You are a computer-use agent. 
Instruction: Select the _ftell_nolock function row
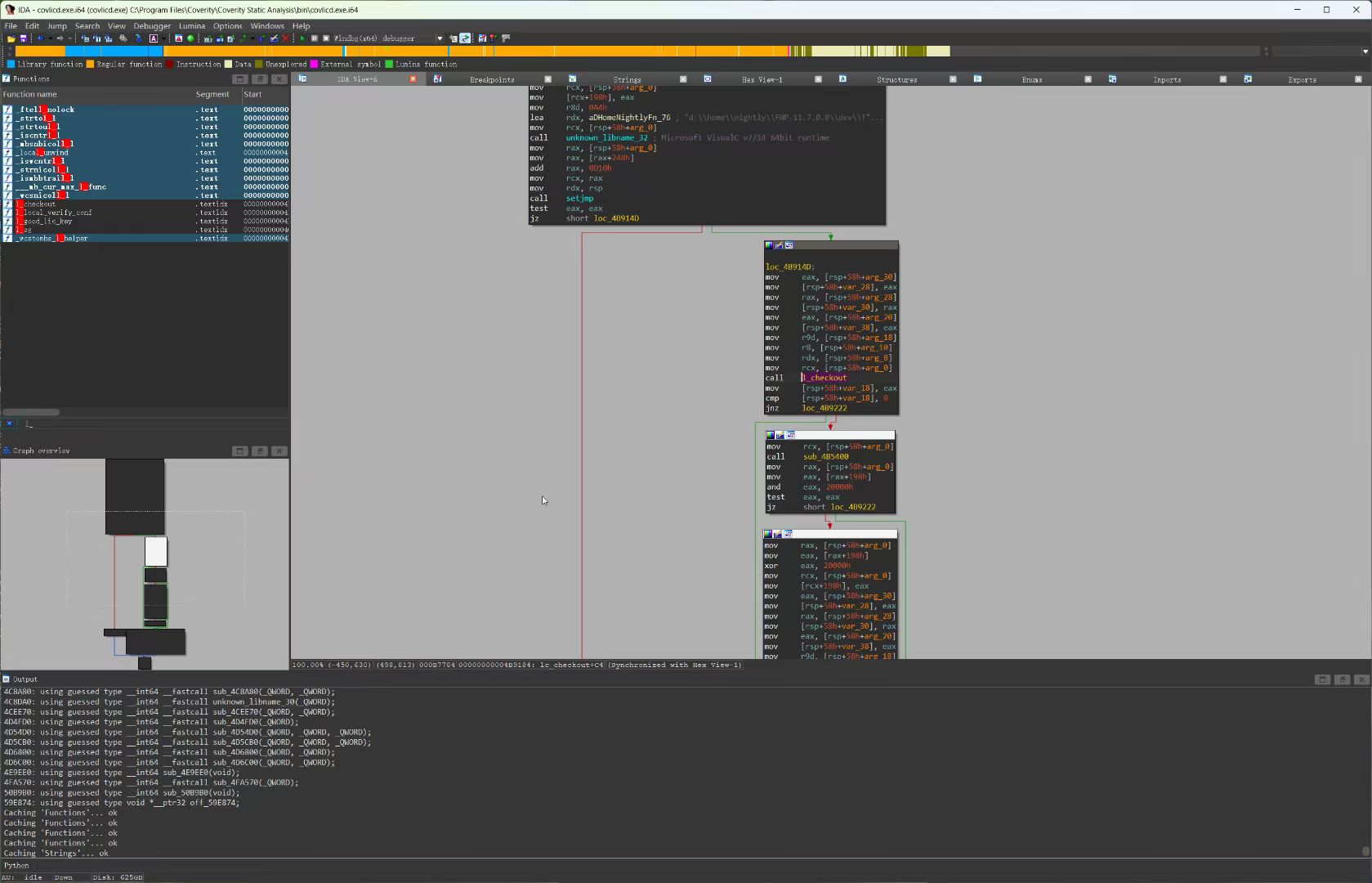coord(145,110)
